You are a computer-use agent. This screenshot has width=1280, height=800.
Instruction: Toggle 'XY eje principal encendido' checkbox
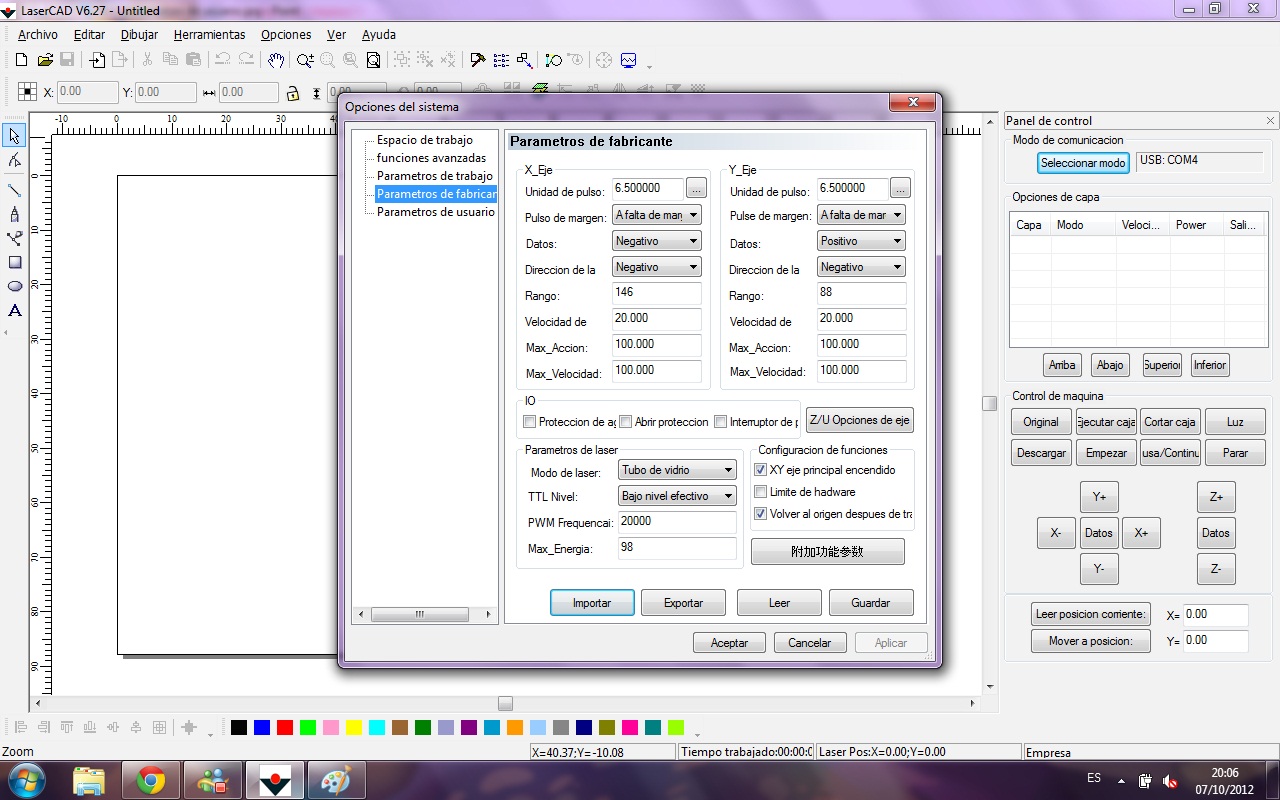761,470
